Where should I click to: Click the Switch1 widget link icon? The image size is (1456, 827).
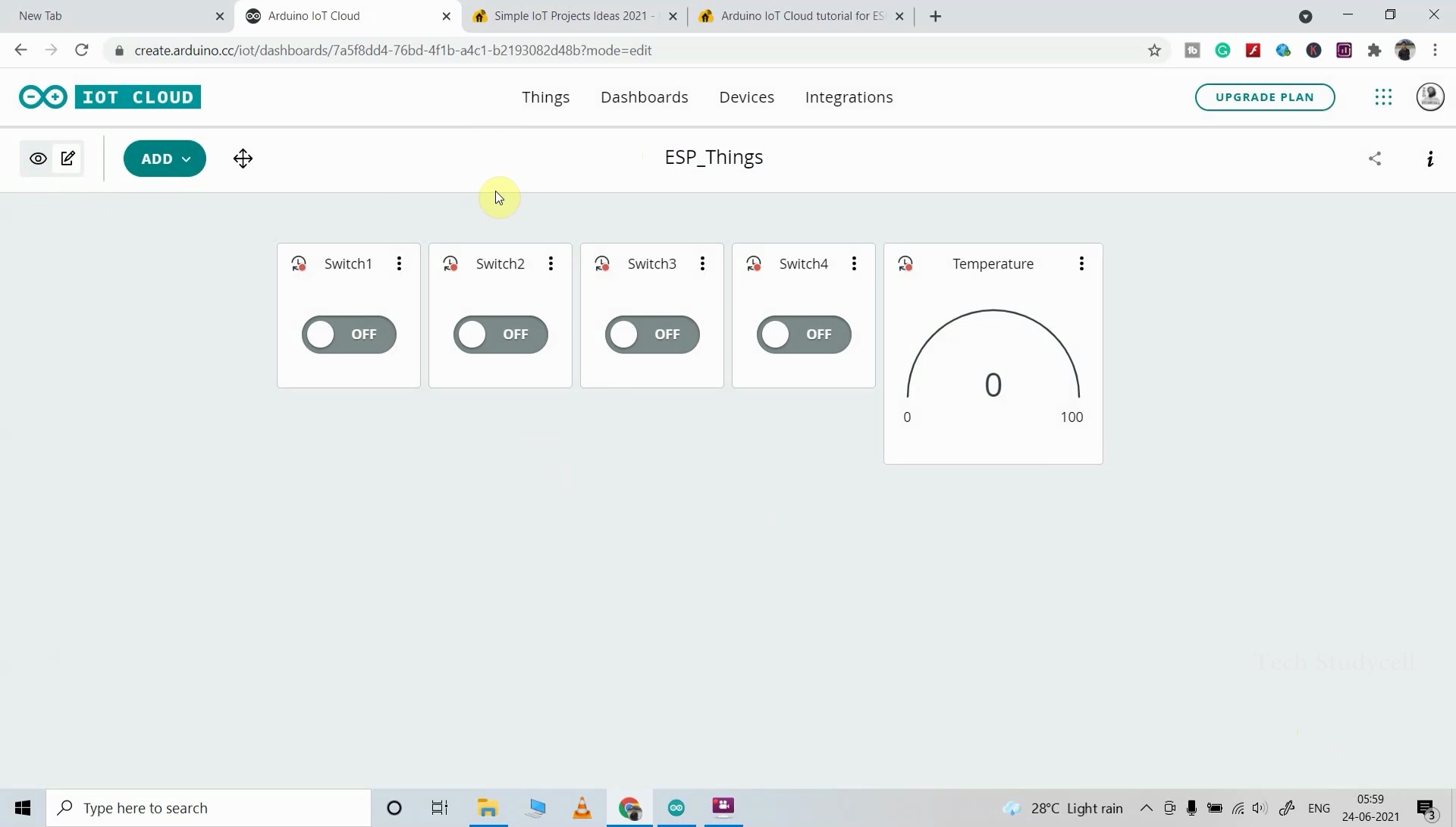[x=298, y=263]
